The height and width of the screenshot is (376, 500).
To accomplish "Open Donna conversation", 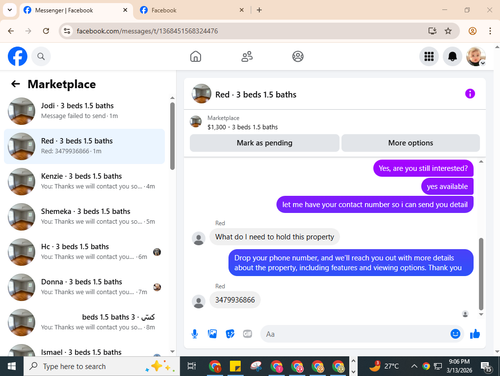I will (84, 287).
